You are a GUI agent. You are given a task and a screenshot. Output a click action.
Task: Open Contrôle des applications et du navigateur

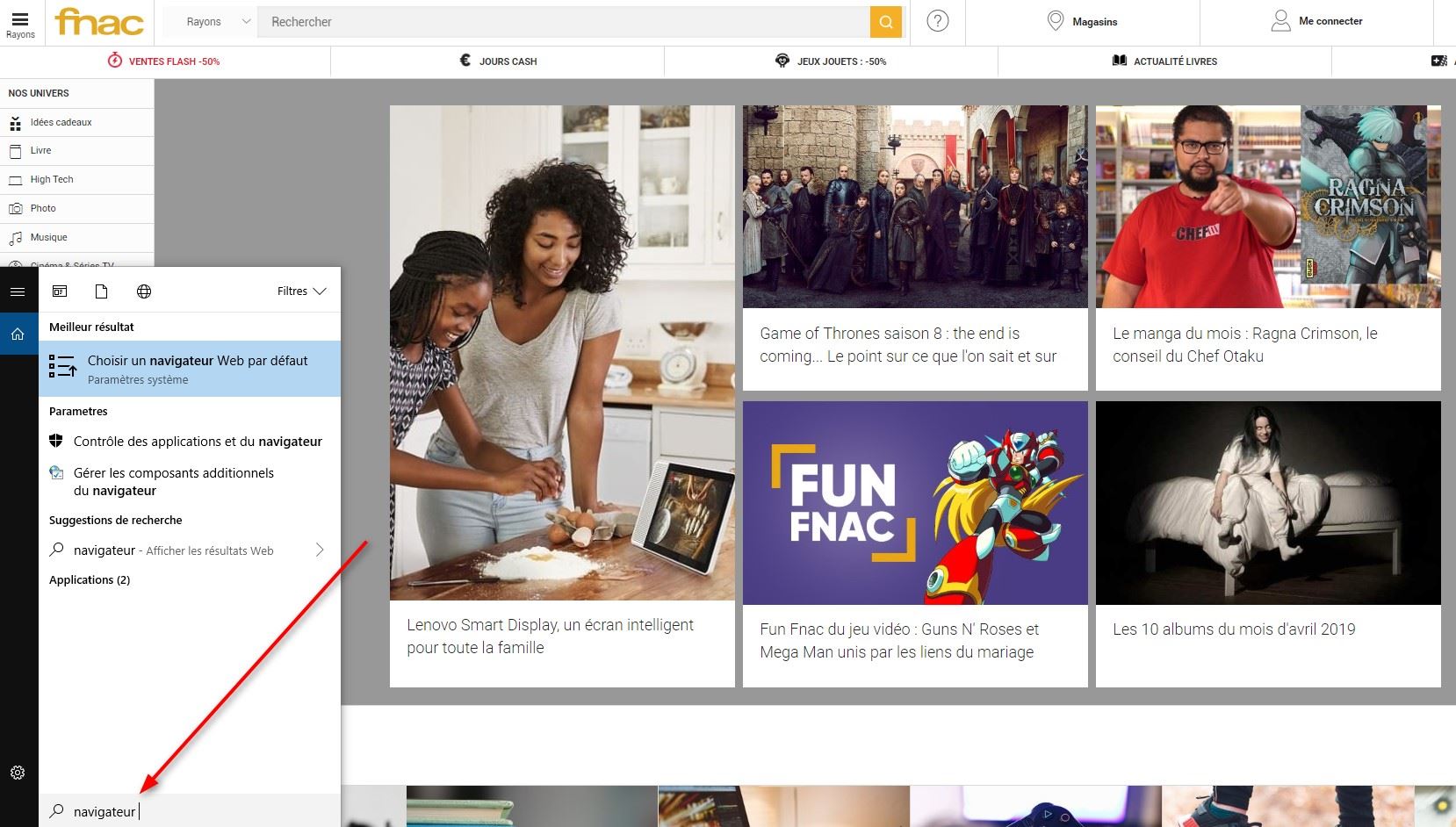click(x=190, y=442)
